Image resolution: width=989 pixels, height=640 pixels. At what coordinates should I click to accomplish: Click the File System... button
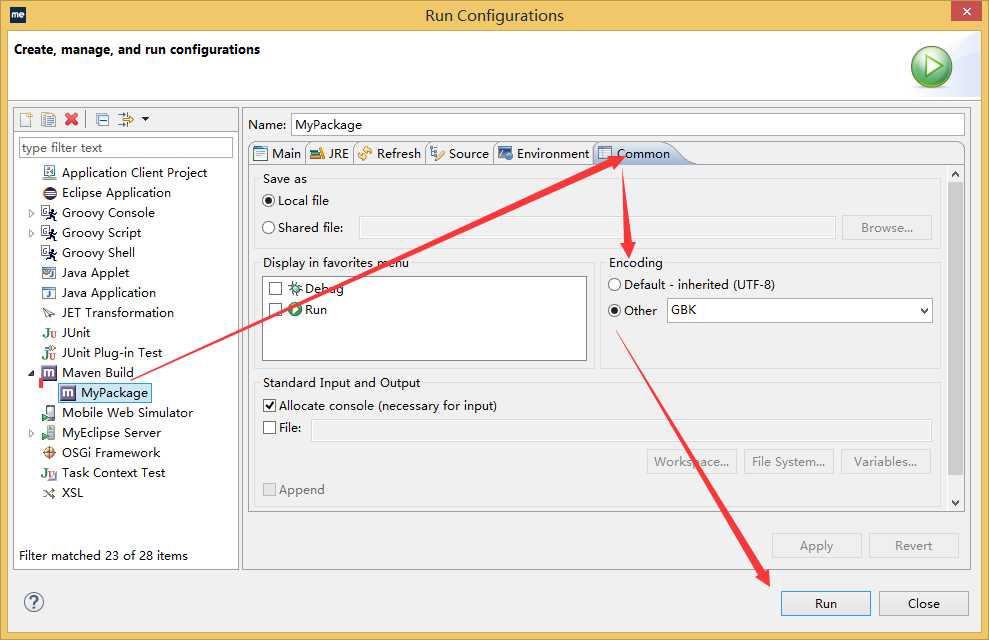tap(788, 462)
